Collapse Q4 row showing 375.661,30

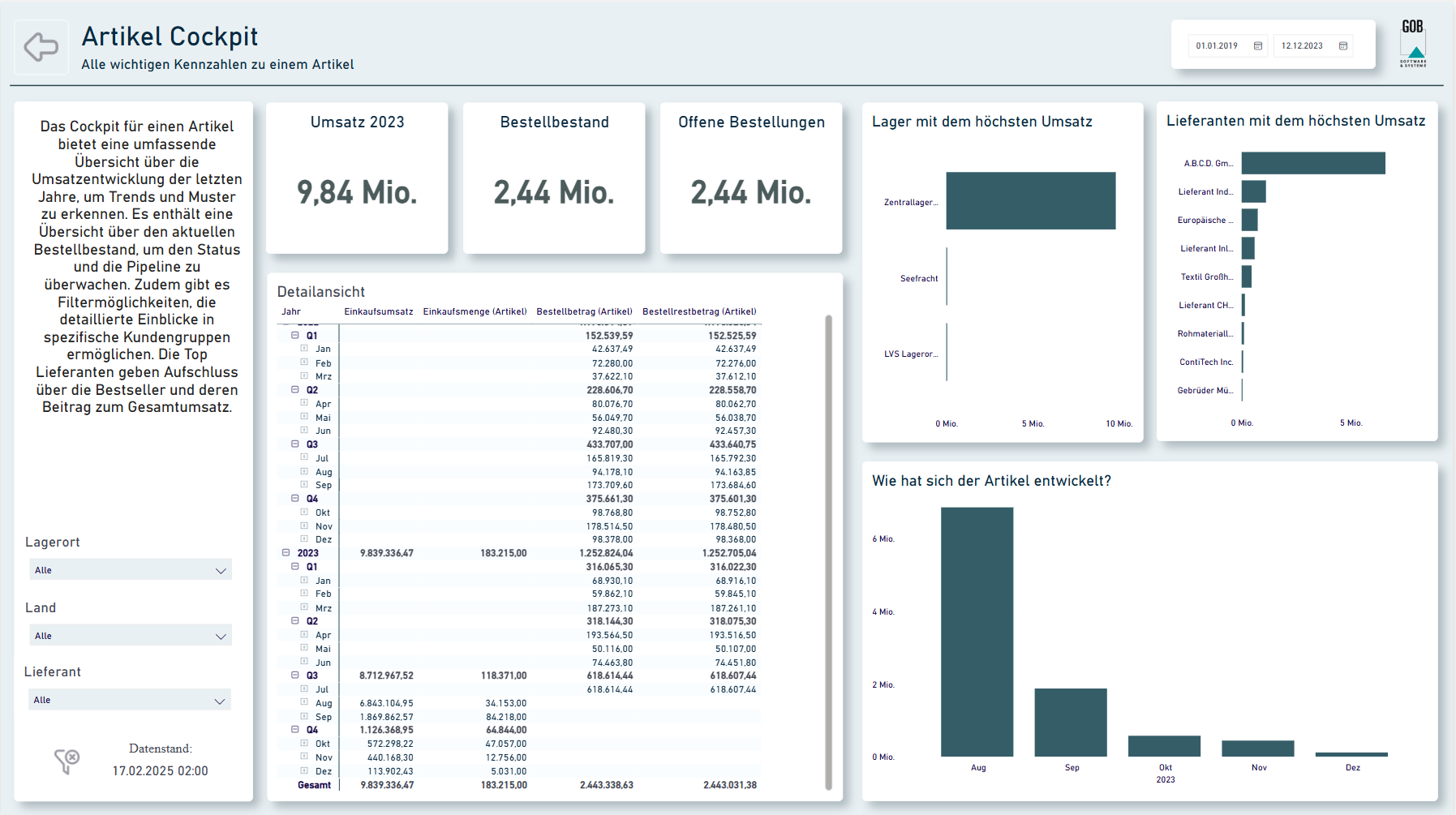(295, 499)
